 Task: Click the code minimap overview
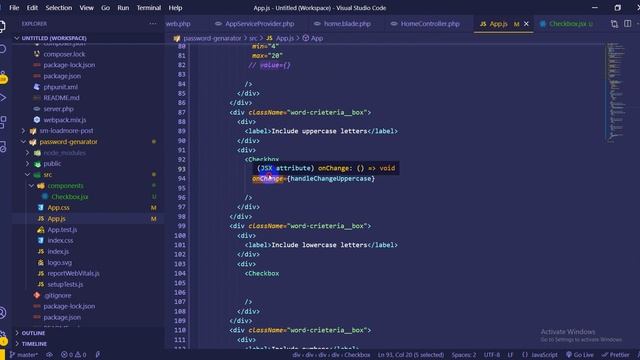(616, 92)
